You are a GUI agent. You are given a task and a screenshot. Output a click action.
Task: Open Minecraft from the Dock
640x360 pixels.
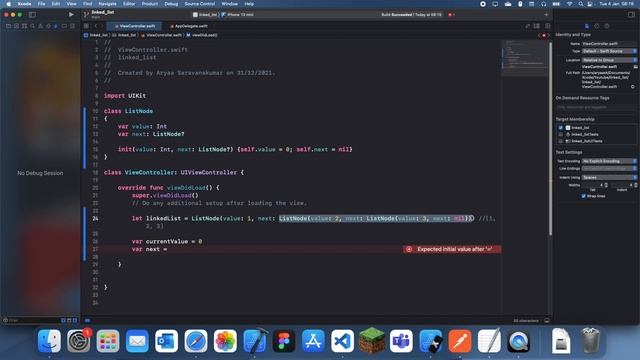(x=371, y=341)
